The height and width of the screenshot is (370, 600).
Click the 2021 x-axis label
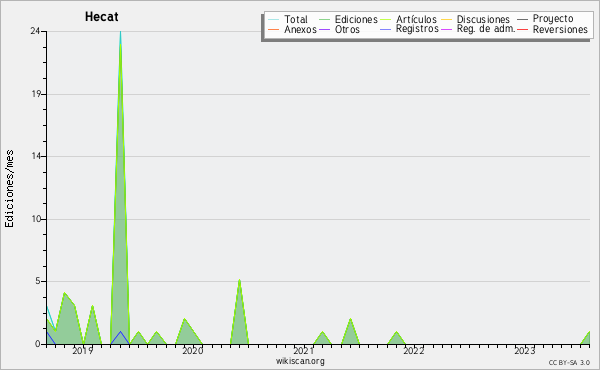(304, 350)
